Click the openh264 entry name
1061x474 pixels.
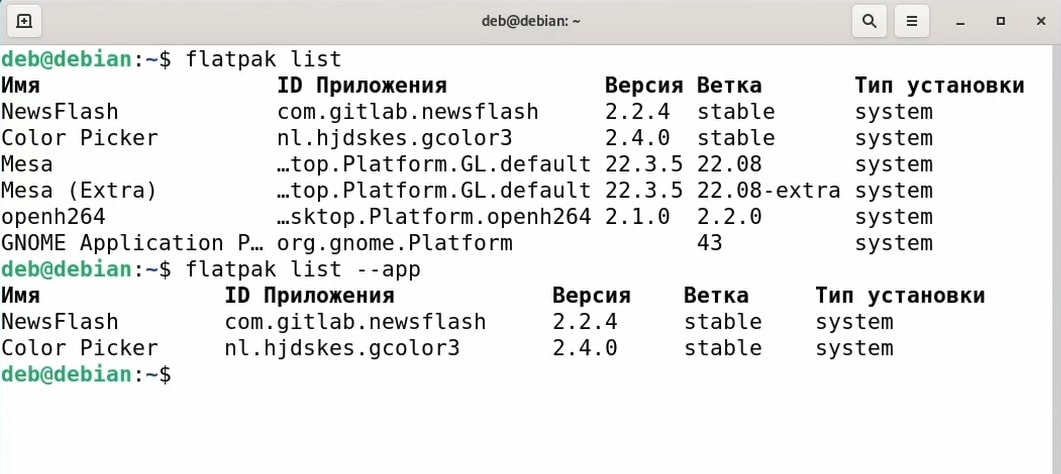[x=53, y=217]
